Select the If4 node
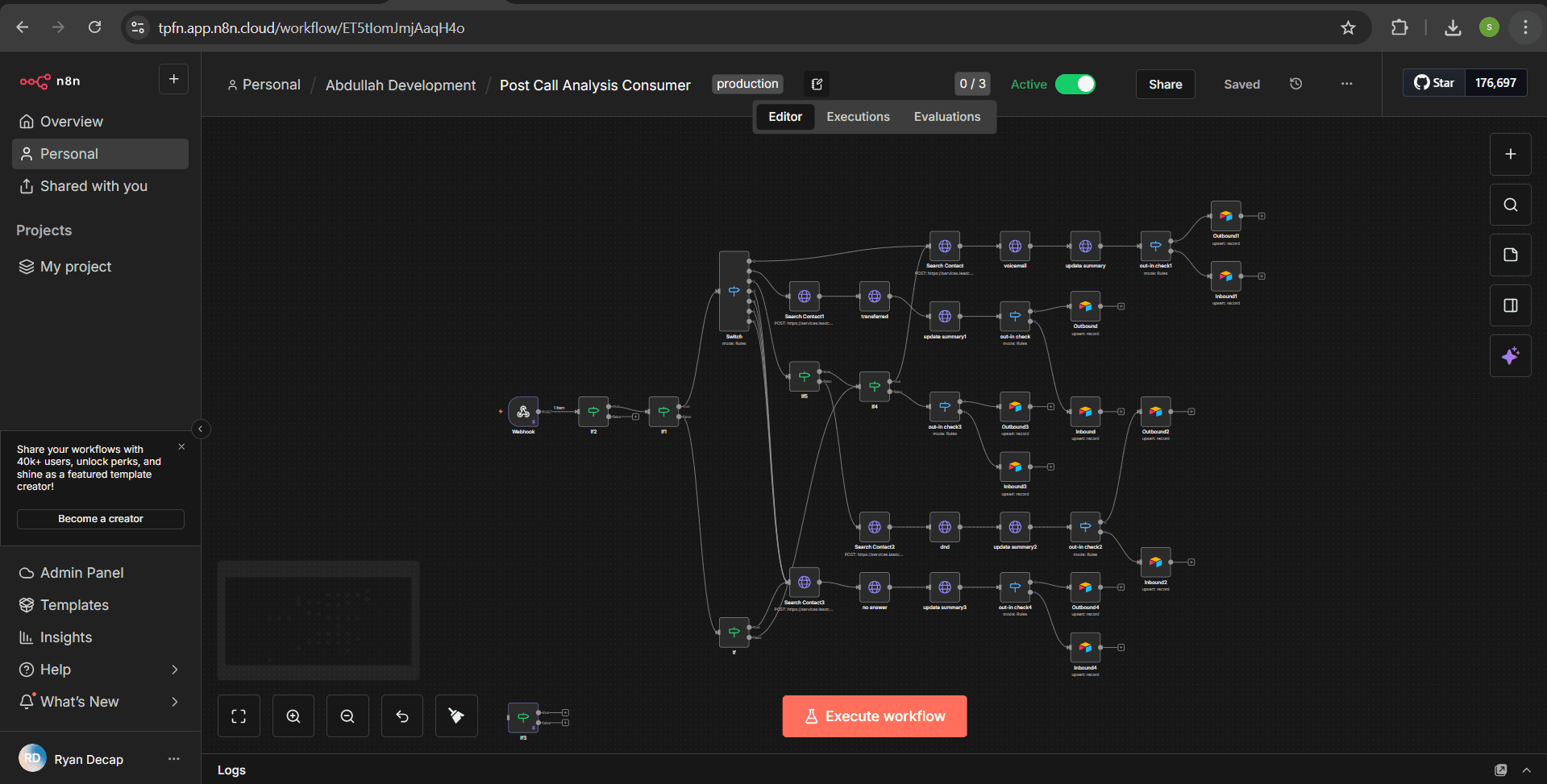1547x784 pixels. click(875, 387)
